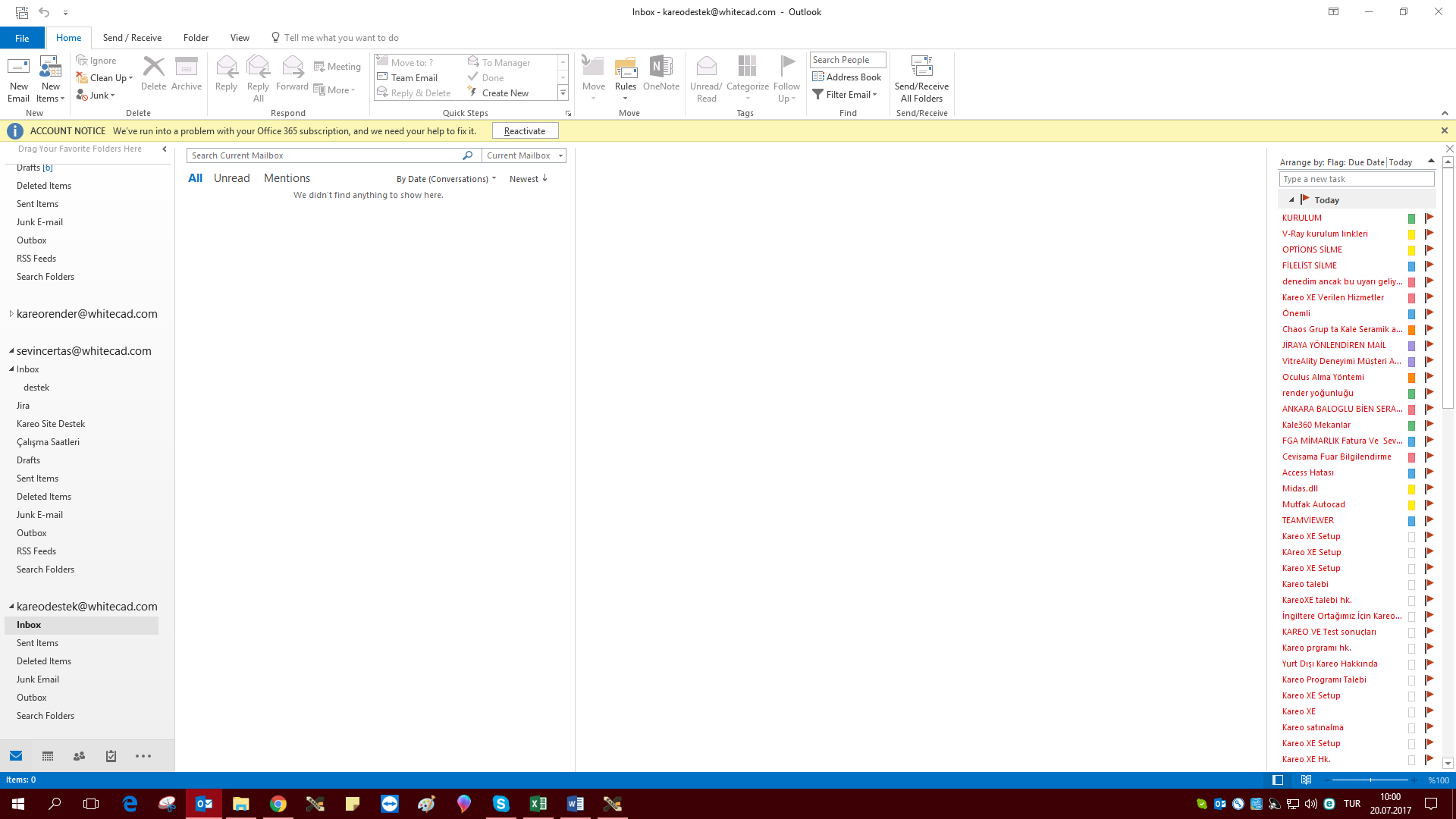Open more navigation options ellipsis
Image resolution: width=1456 pixels, height=819 pixels.
(143, 756)
